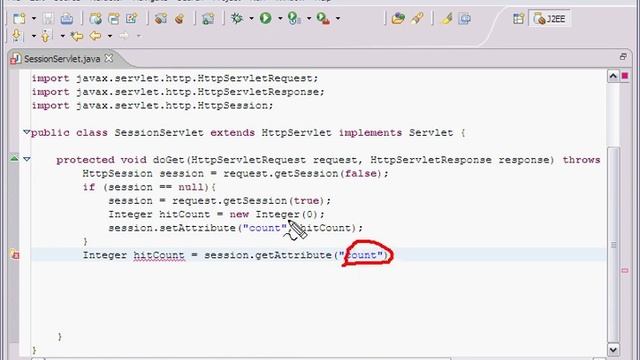Click the green Run button

pyautogui.click(x=266, y=18)
